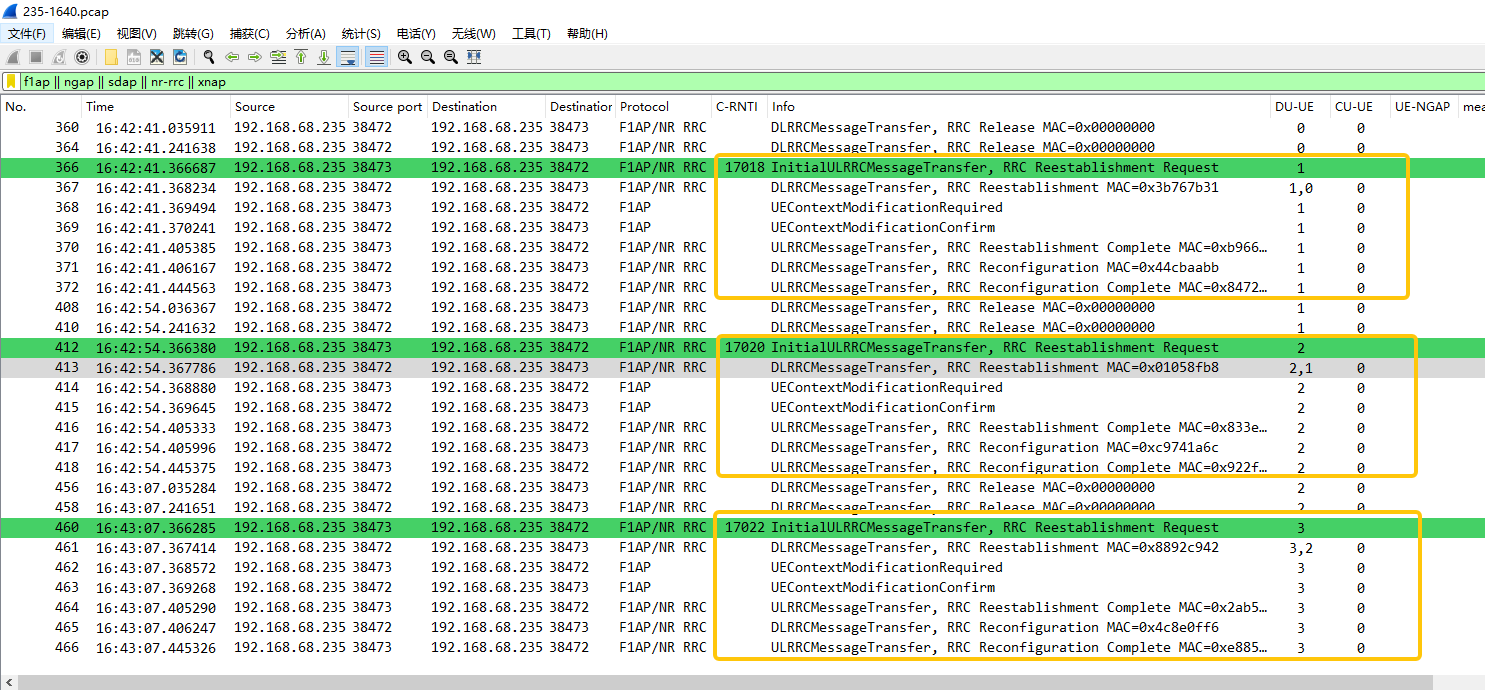Open the 分析(A) menu
Screen dimensions: 1485x690
tap(305, 34)
